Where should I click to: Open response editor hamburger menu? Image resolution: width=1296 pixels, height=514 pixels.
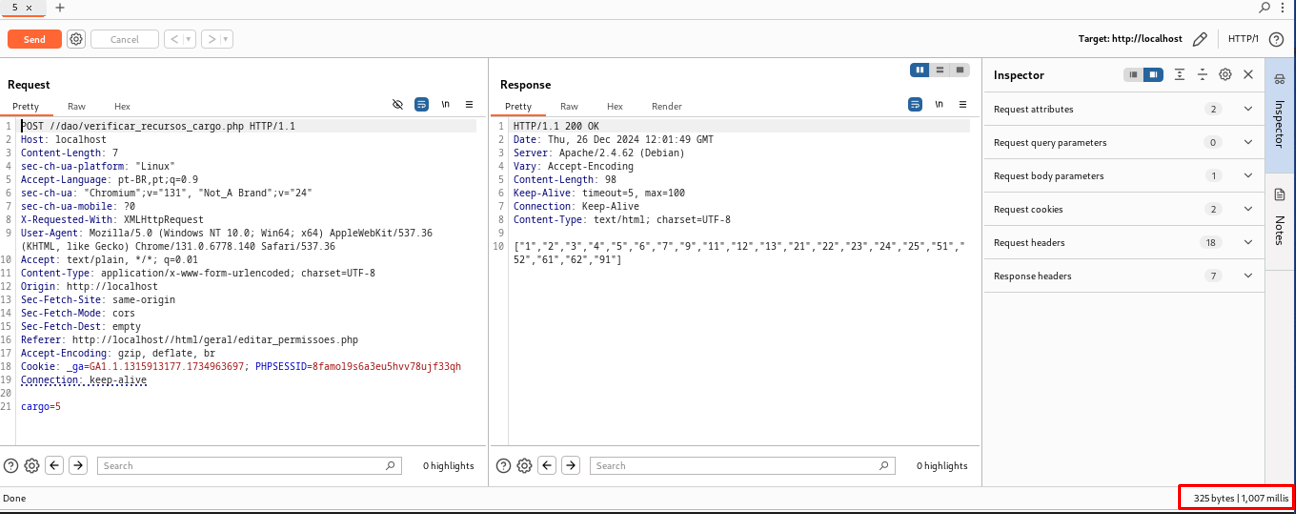(963, 104)
